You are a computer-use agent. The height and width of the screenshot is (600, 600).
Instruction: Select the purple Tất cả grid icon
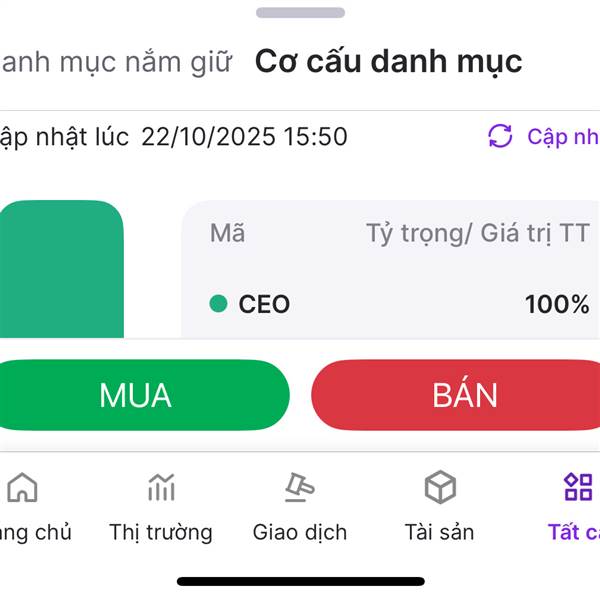point(578,488)
